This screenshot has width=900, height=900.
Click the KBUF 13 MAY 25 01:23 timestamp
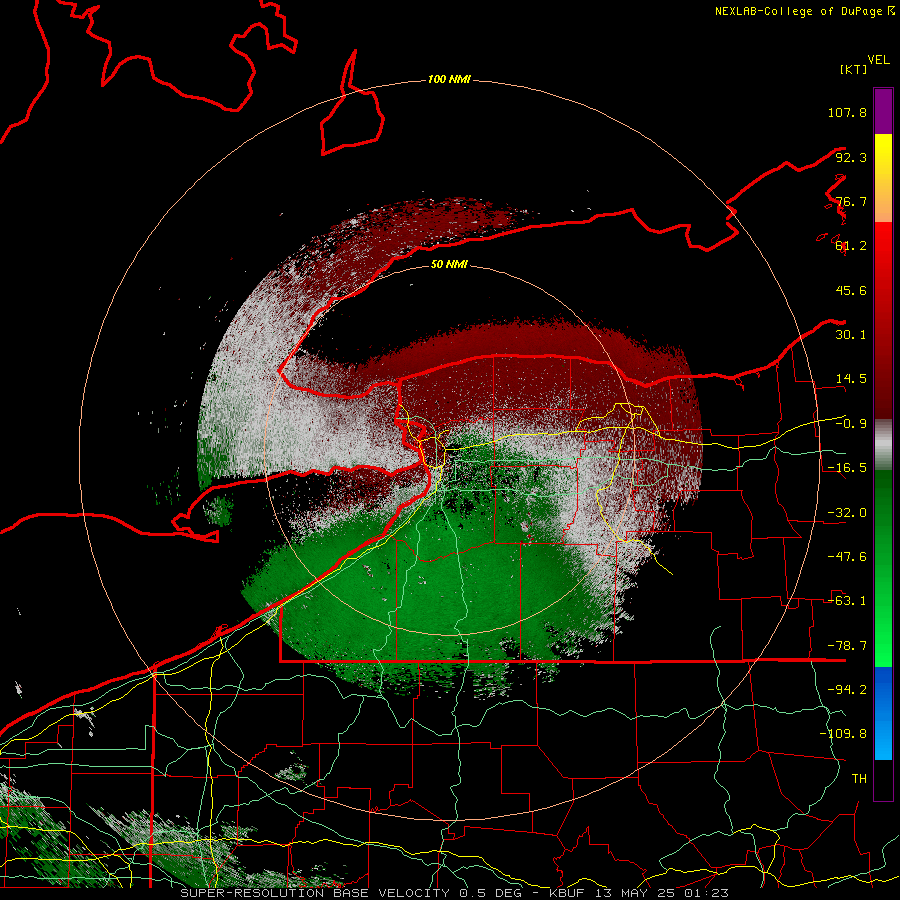pyautogui.click(x=638, y=893)
